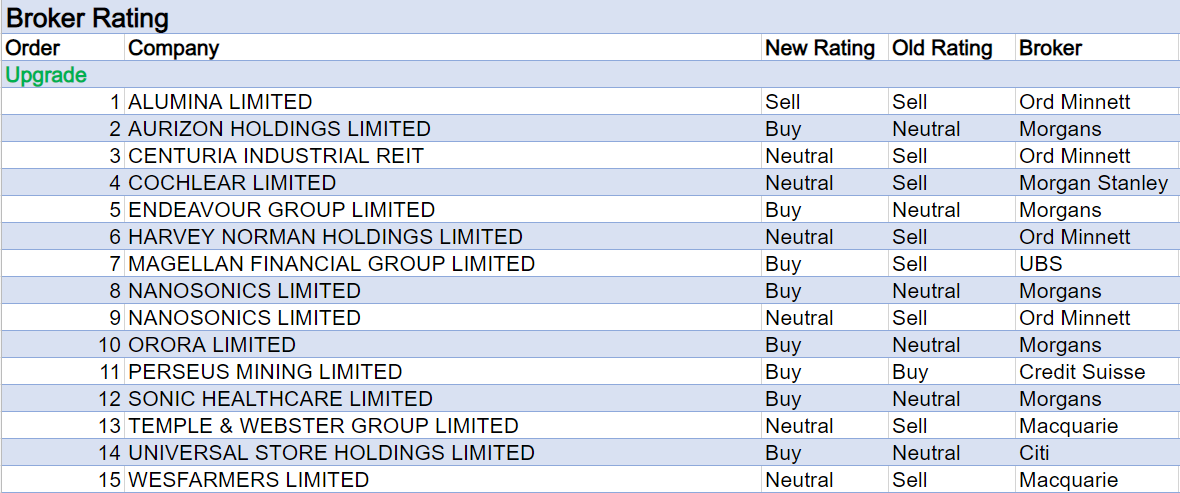Select the WESFARMERS LIMITED company cell
1180x493 pixels.
(248, 480)
